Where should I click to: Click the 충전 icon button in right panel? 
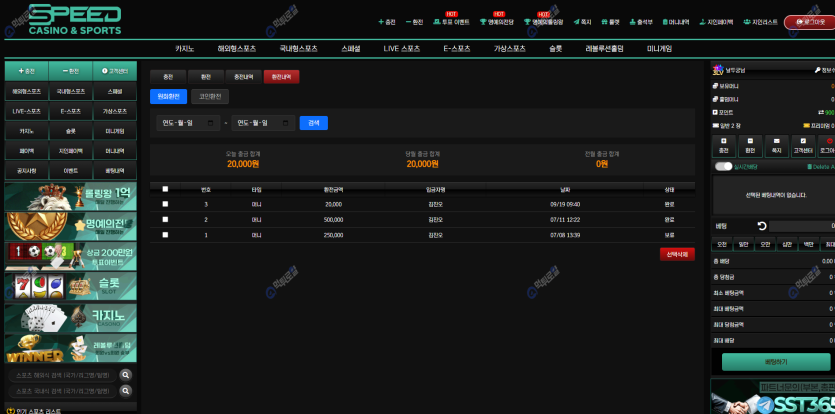point(724,145)
